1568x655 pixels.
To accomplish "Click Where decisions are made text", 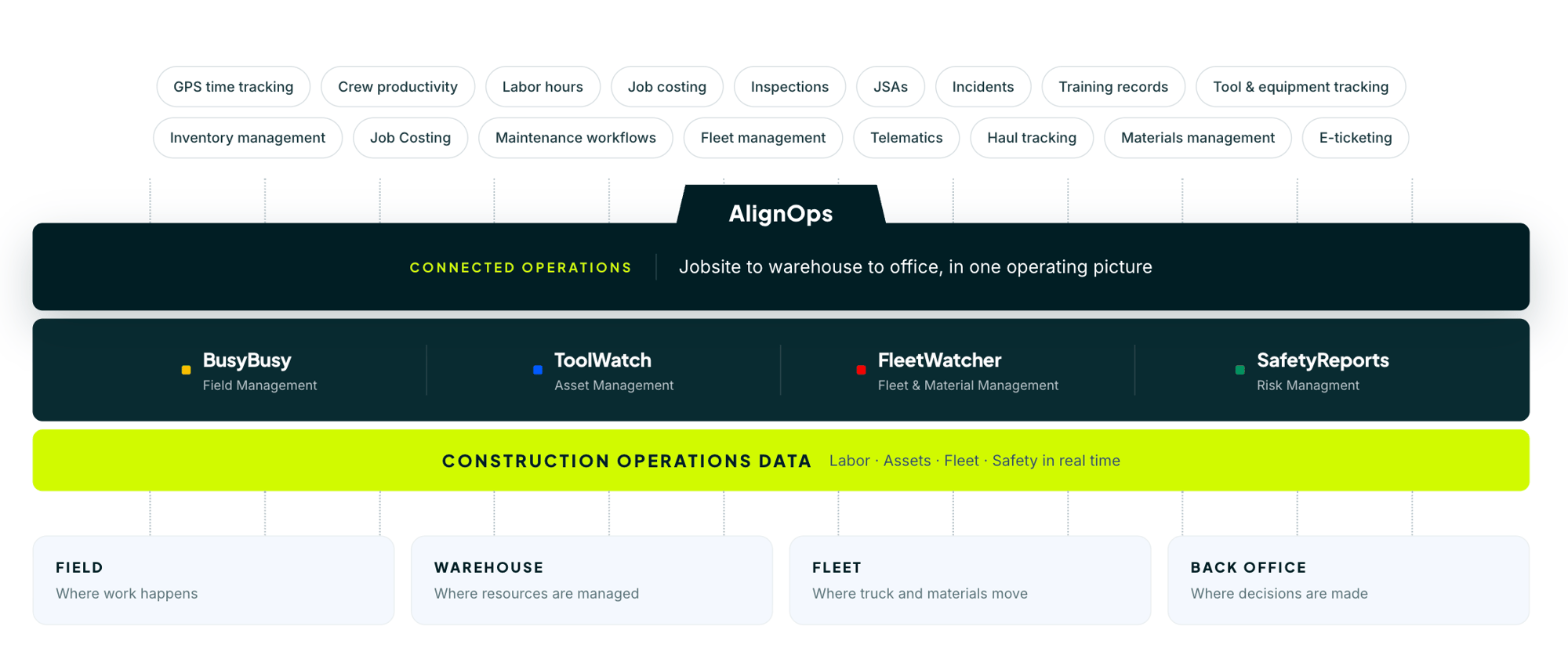I will 1279,594.
